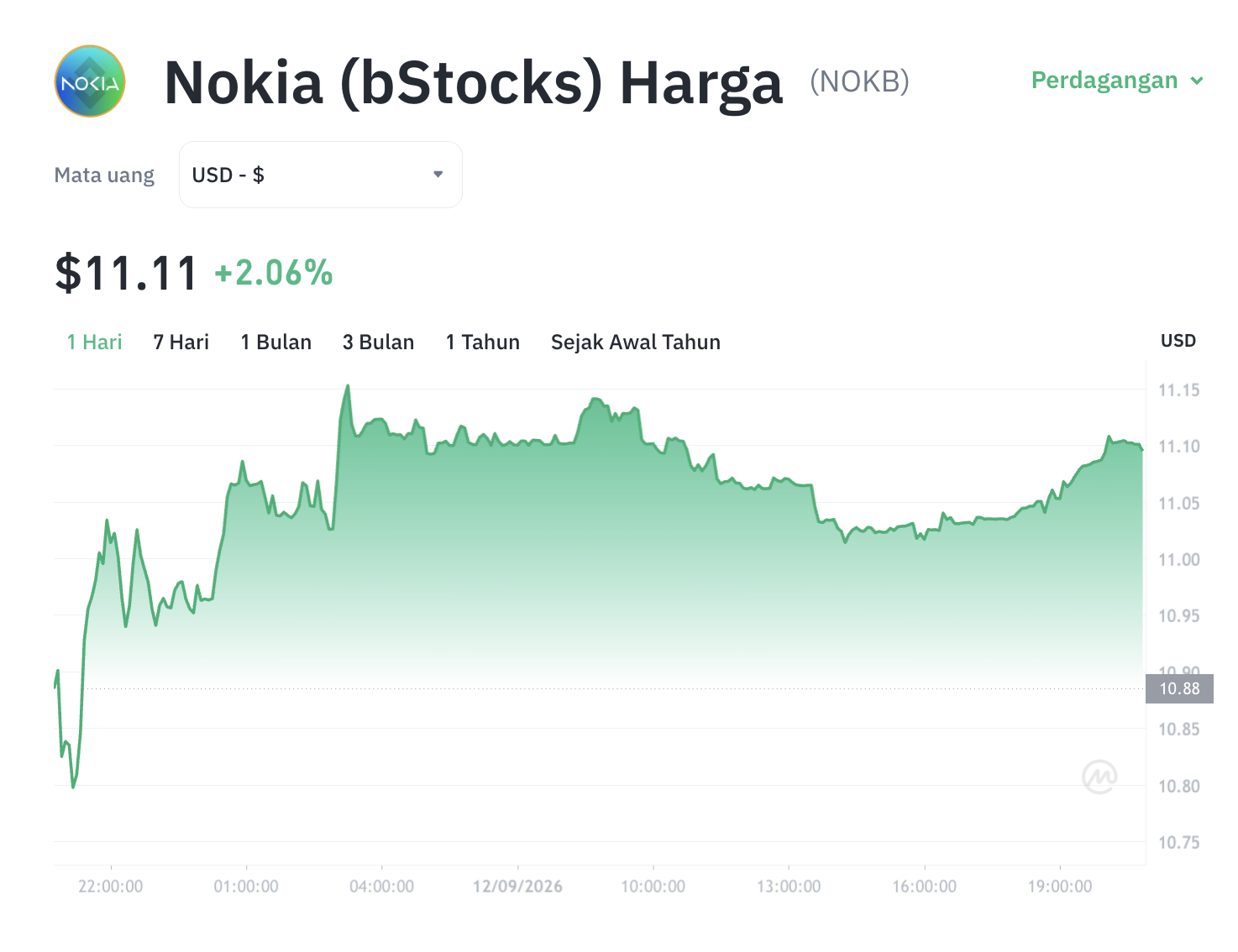This screenshot has height=952, width=1238.
Task: Open the Perdagangan dropdown menu
Action: coord(1117,81)
